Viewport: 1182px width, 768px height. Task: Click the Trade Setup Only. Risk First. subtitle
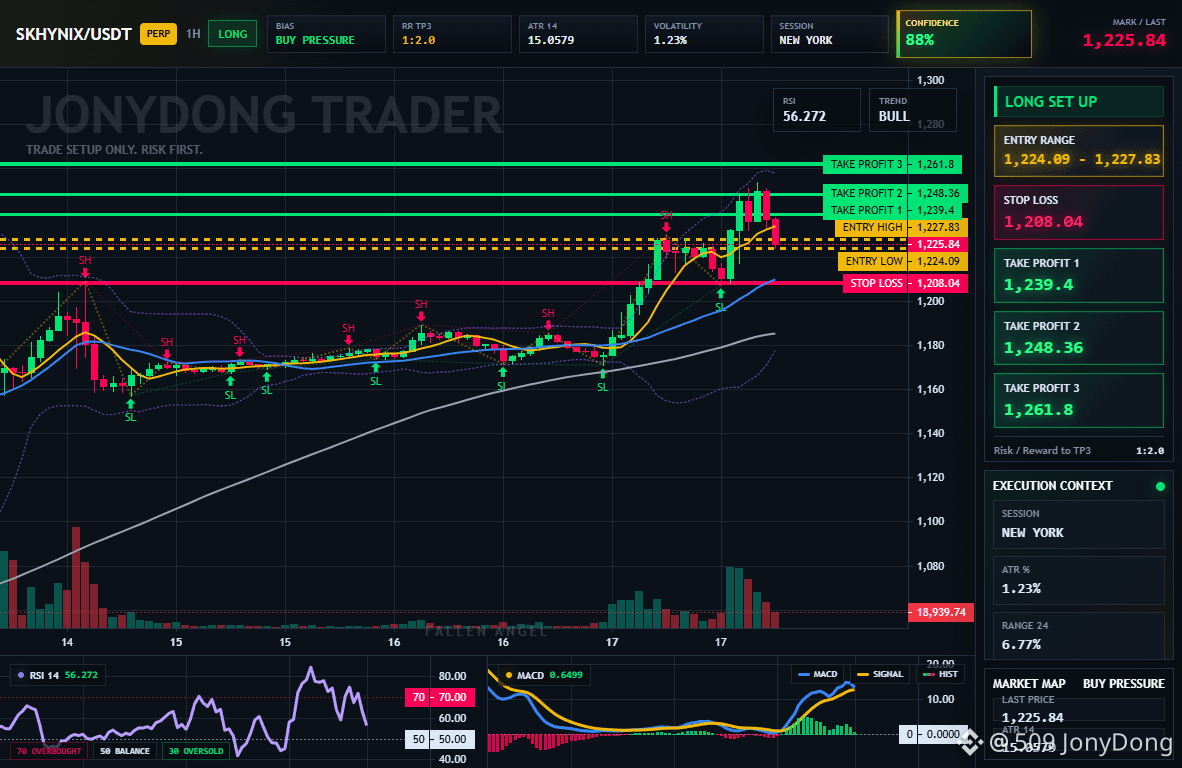click(x=115, y=149)
